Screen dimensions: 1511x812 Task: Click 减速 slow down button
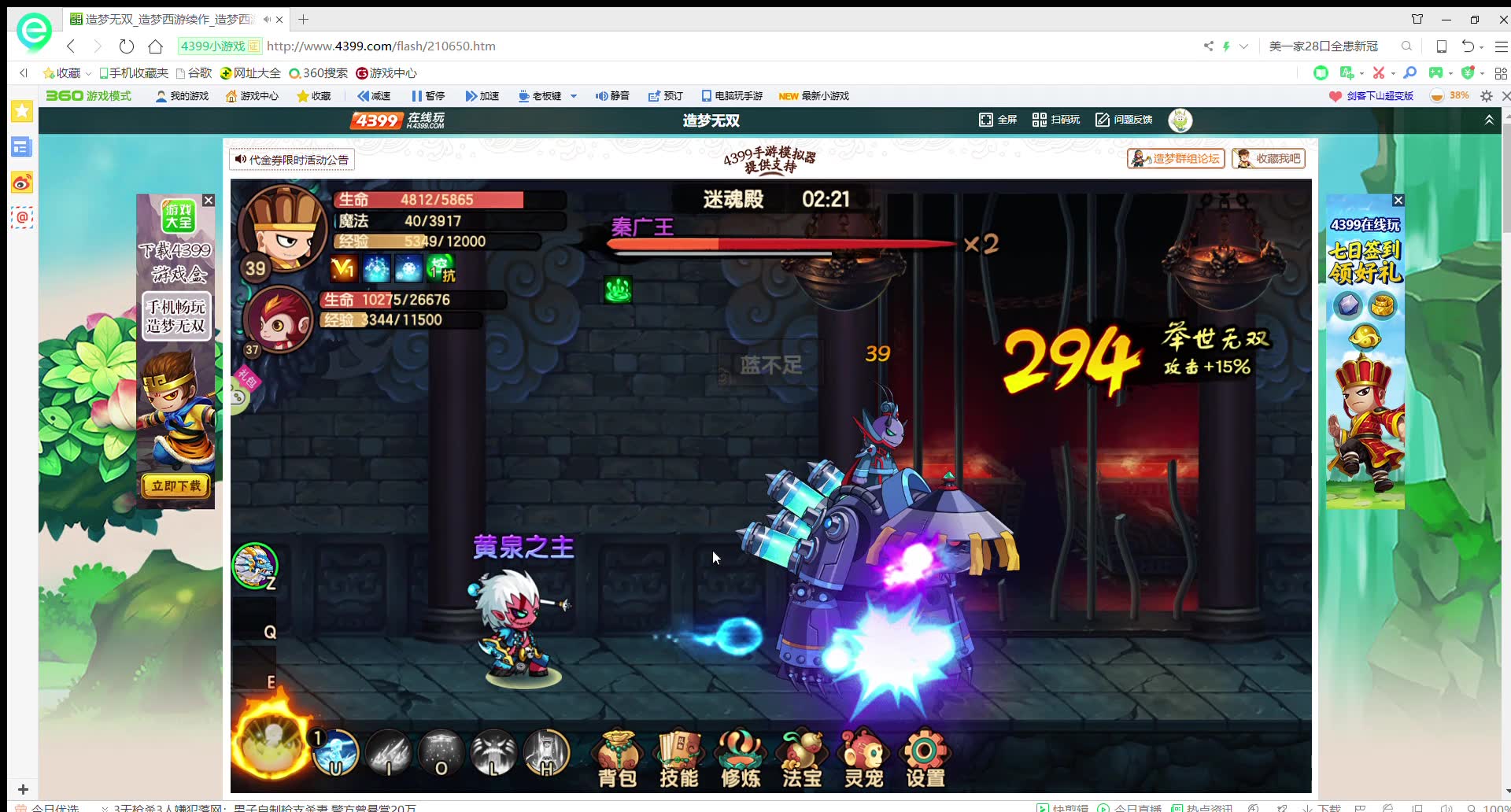[374, 96]
